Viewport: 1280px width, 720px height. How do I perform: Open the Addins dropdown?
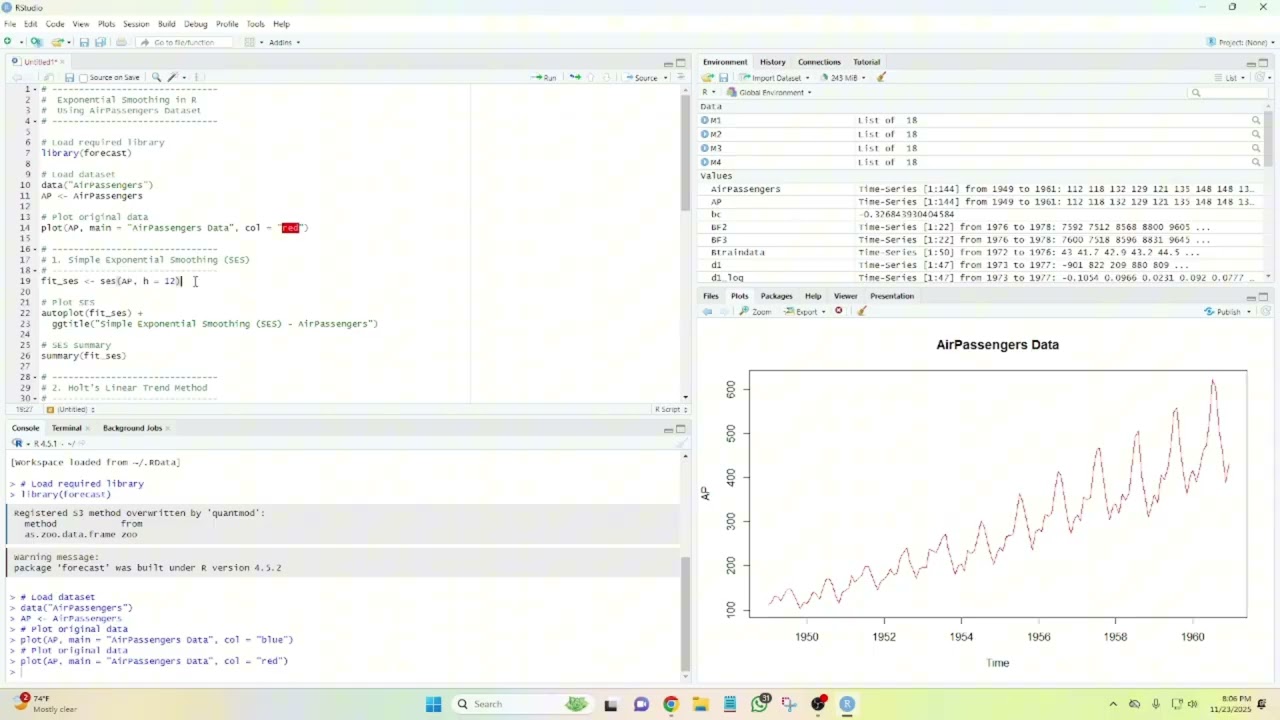point(284,42)
